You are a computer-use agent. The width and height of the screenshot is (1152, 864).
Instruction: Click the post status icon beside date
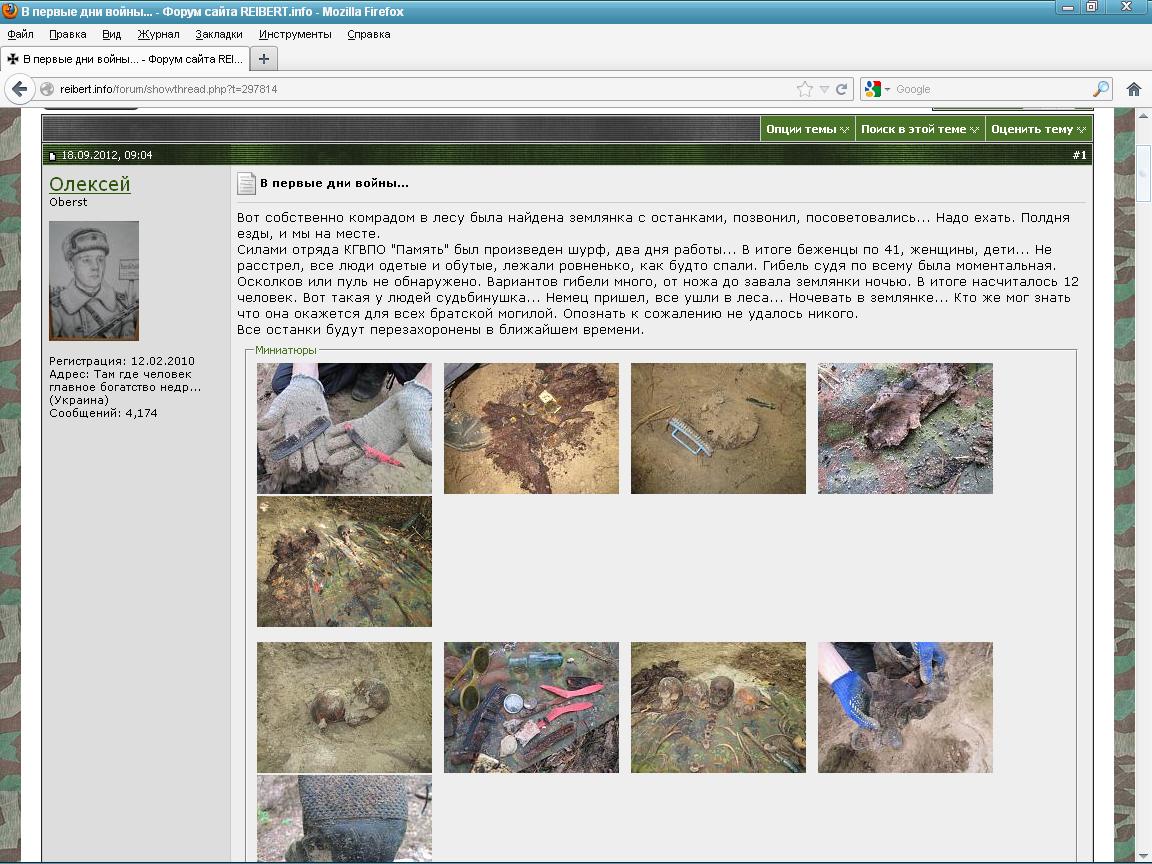[x=54, y=156]
